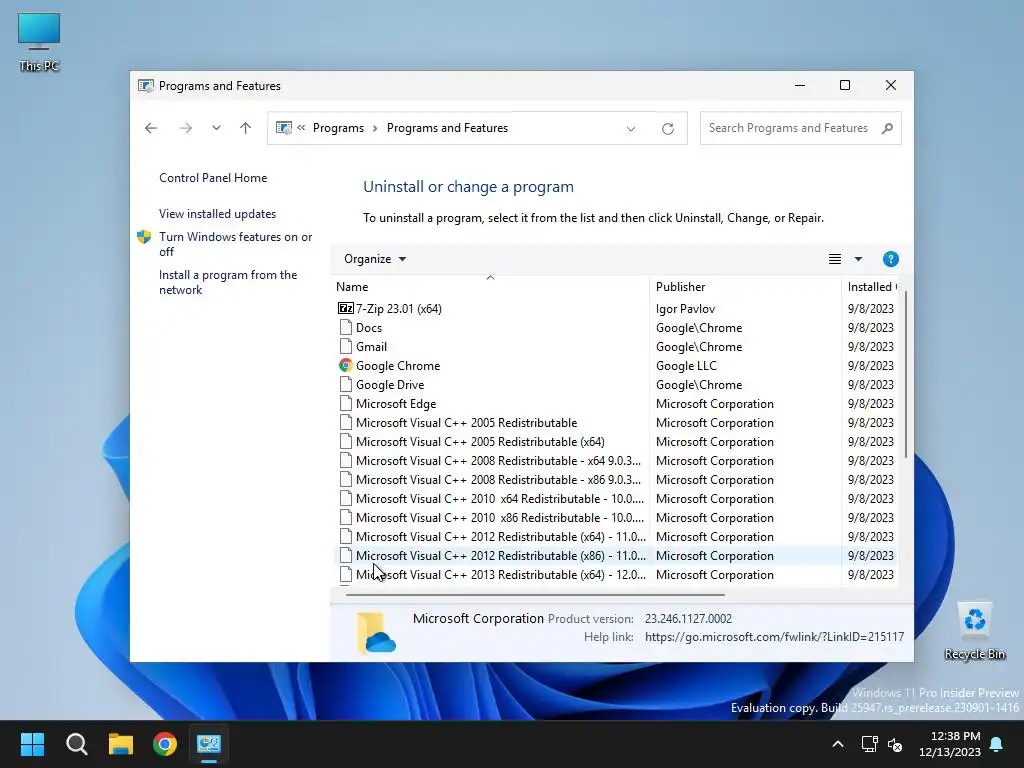The width and height of the screenshot is (1024, 768).
Task: Click the horizontal scrollbar under the list
Action: click(535, 595)
